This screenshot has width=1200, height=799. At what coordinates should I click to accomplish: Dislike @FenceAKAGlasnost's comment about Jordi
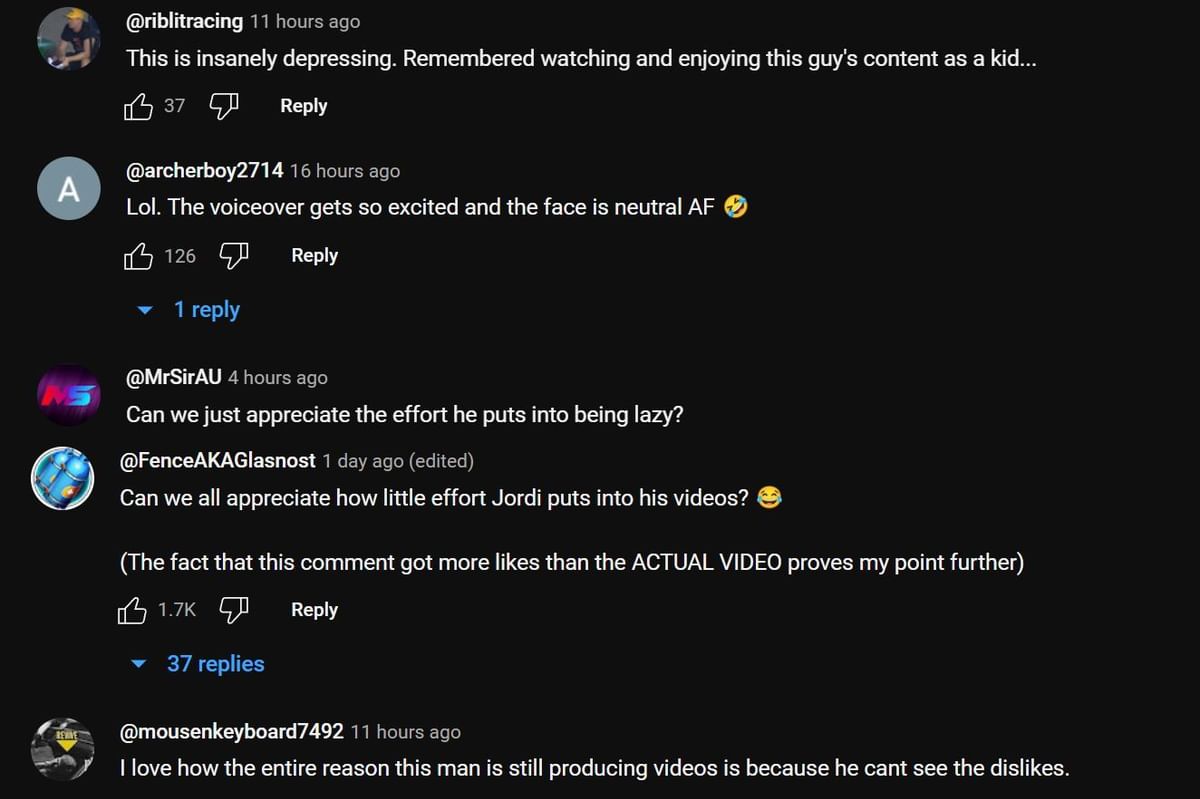pyautogui.click(x=233, y=610)
